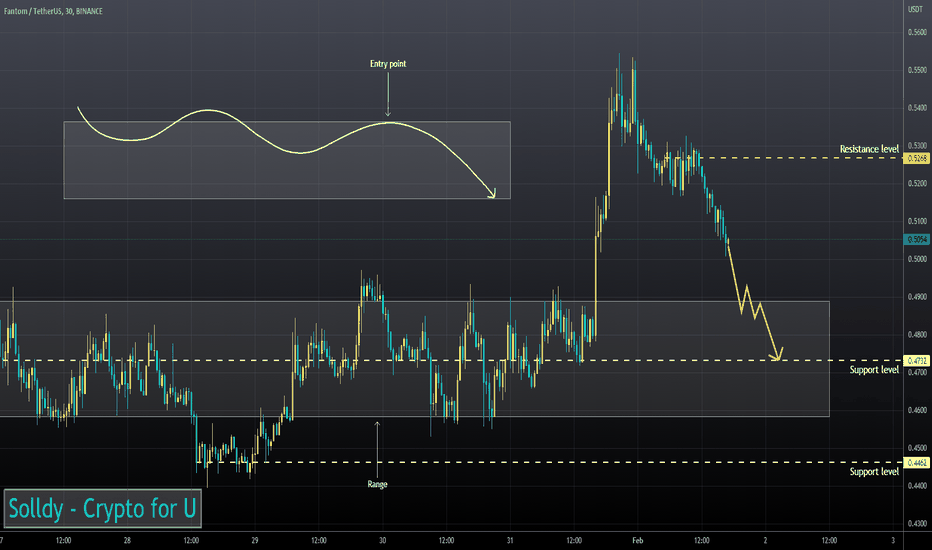932x550 pixels.
Task: Click the 0.4500 price axis label
Action: pyautogui.click(x=917, y=448)
